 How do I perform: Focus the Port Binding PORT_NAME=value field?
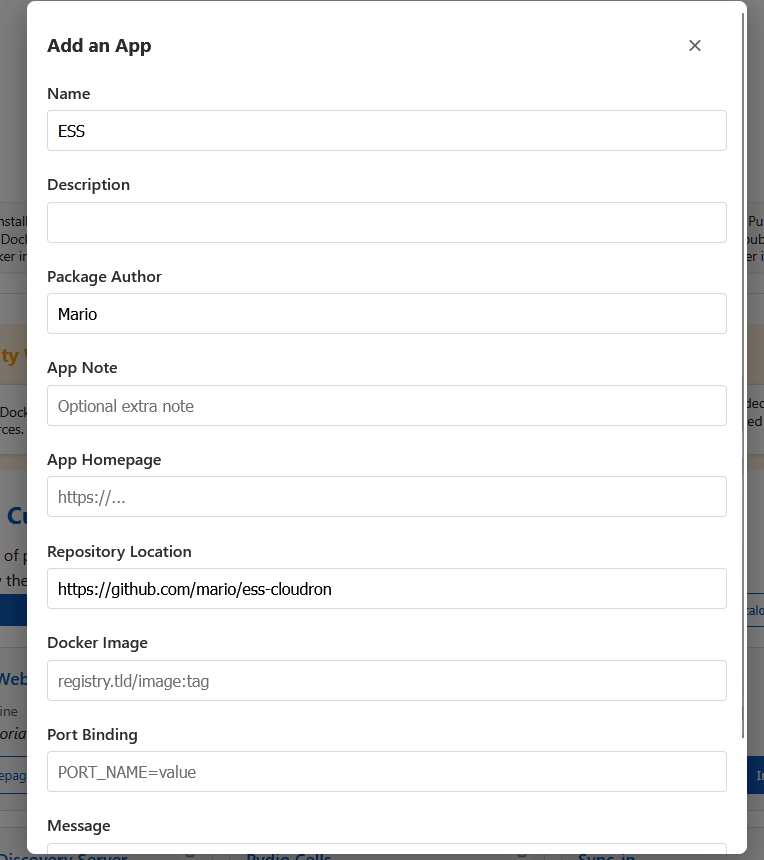click(x=386, y=772)
